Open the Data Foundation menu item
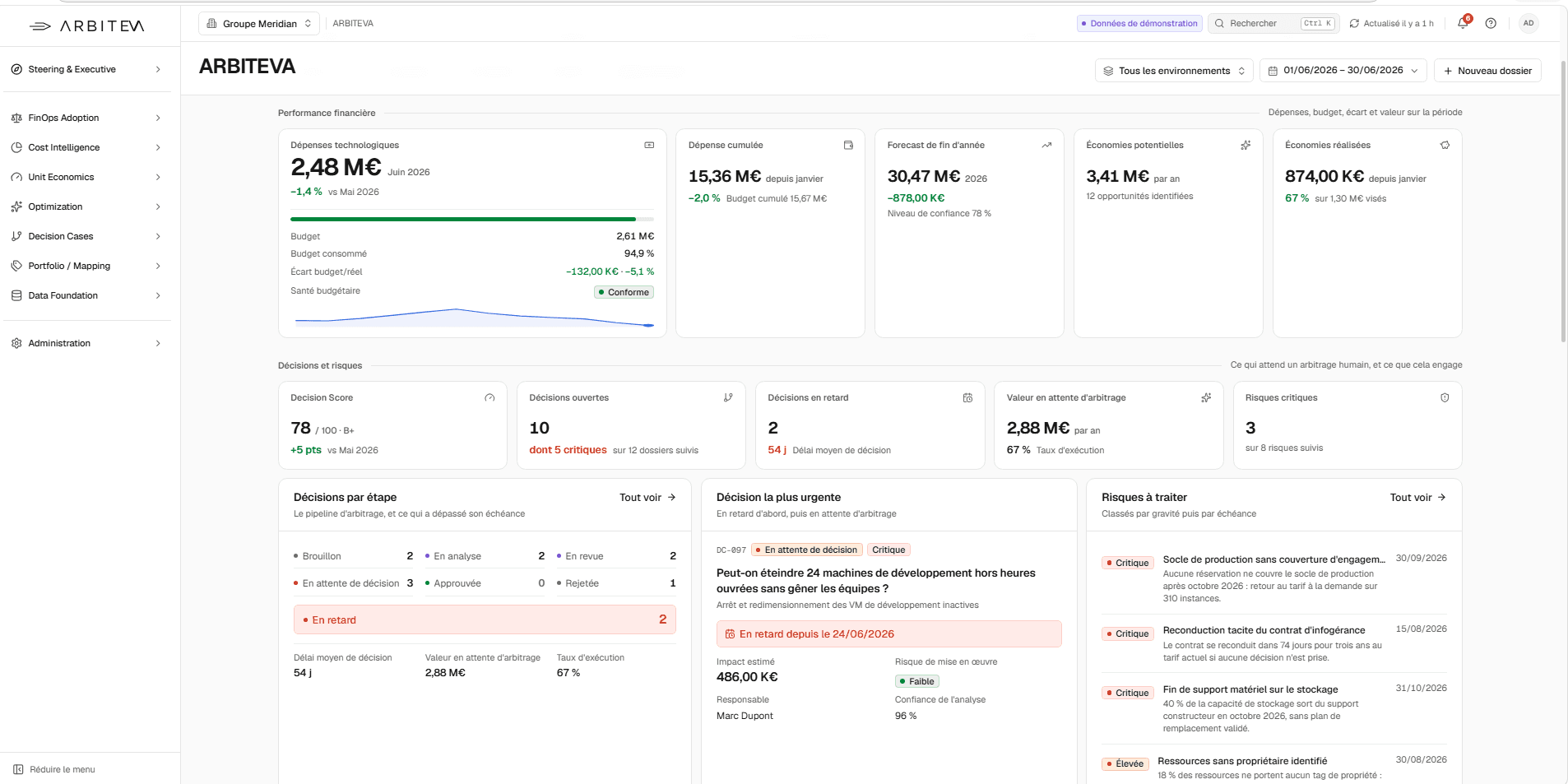The width and height of the screenshot is (1568, 784). [x=86, y=295]
